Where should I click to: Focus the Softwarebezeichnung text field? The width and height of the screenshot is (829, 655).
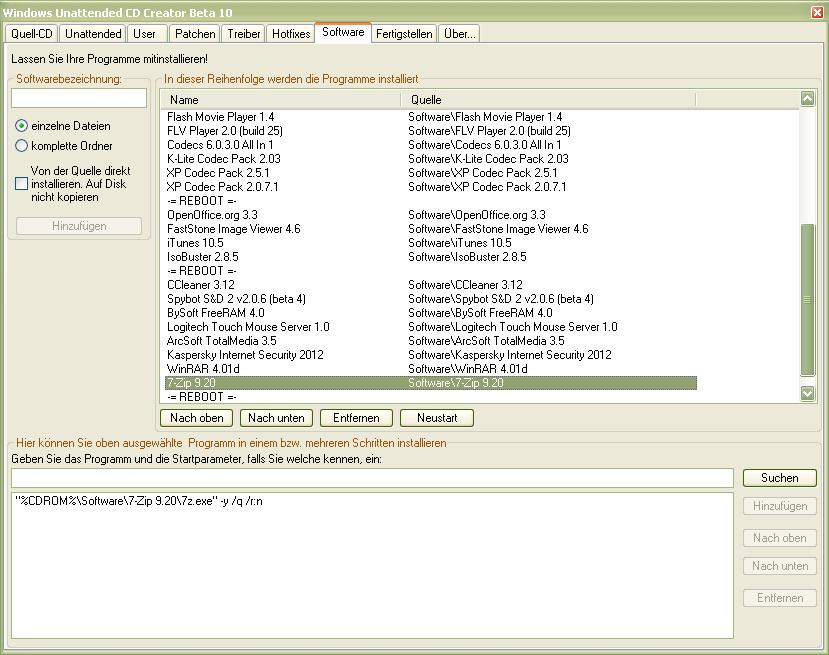(79, 98)
